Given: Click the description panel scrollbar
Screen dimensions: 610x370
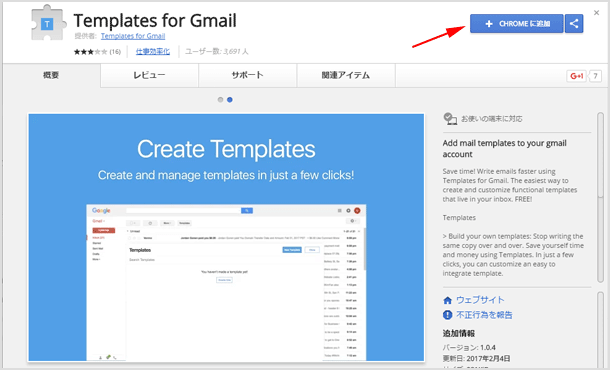Looking at the screenshot, I should pos(600,198).
